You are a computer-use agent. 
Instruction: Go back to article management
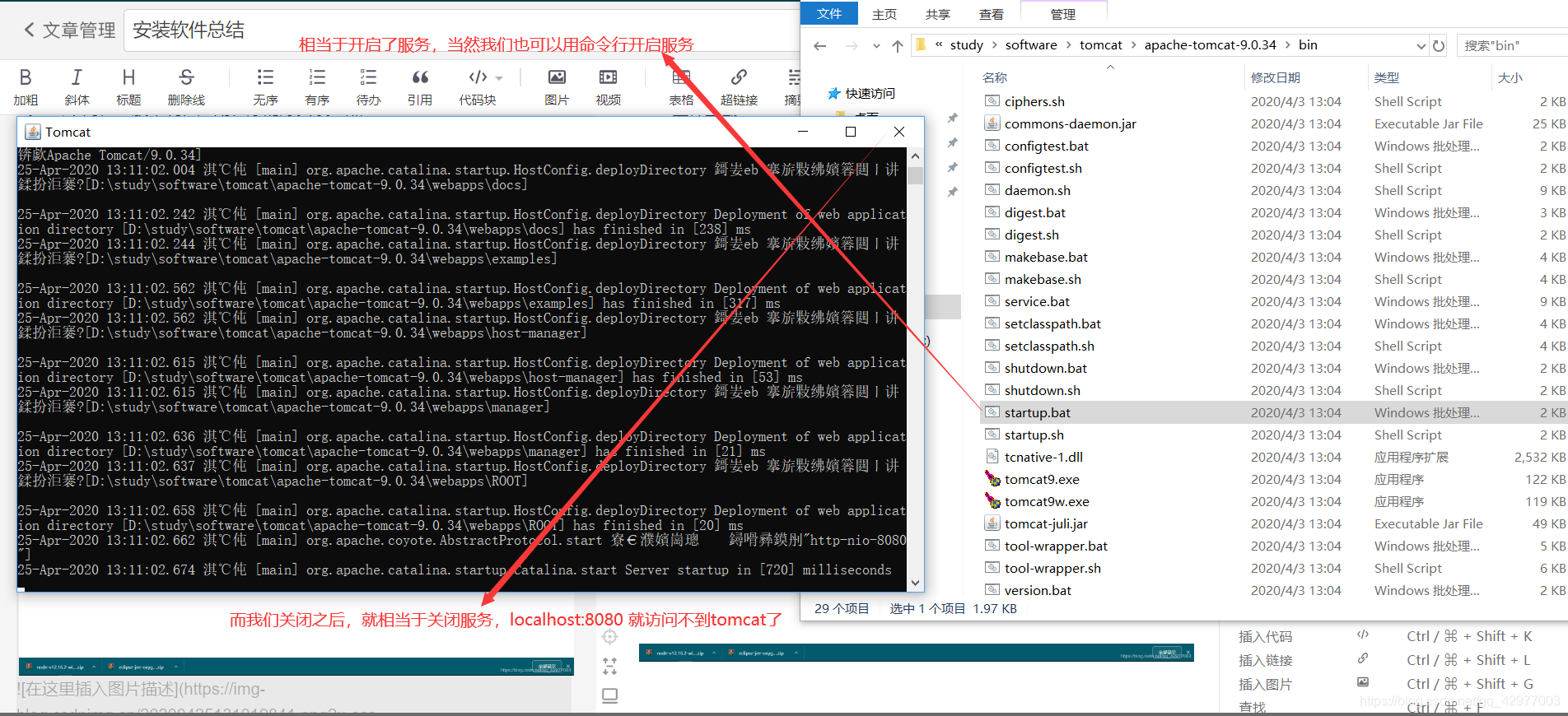coord(69,30)
